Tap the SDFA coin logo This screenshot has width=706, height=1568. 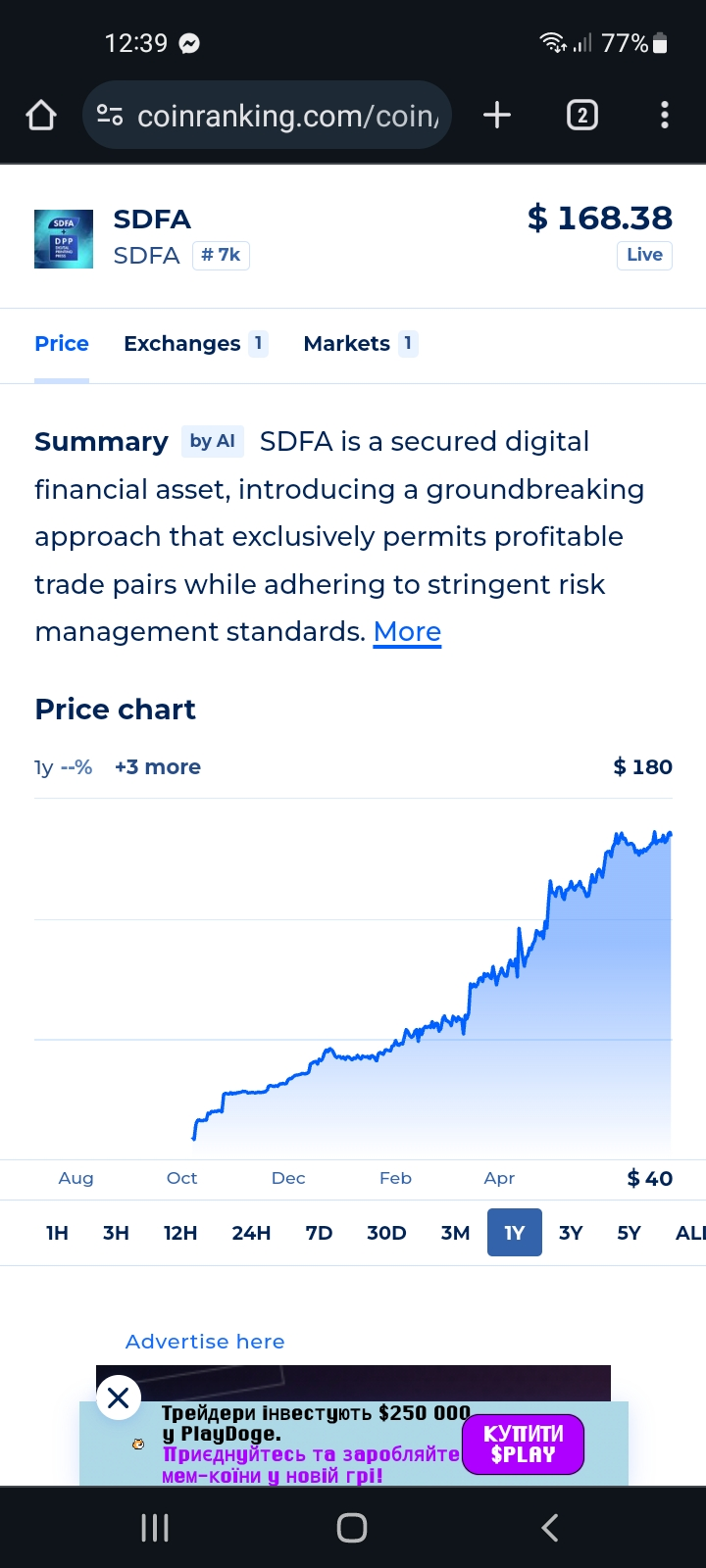[x=64, y=239]
